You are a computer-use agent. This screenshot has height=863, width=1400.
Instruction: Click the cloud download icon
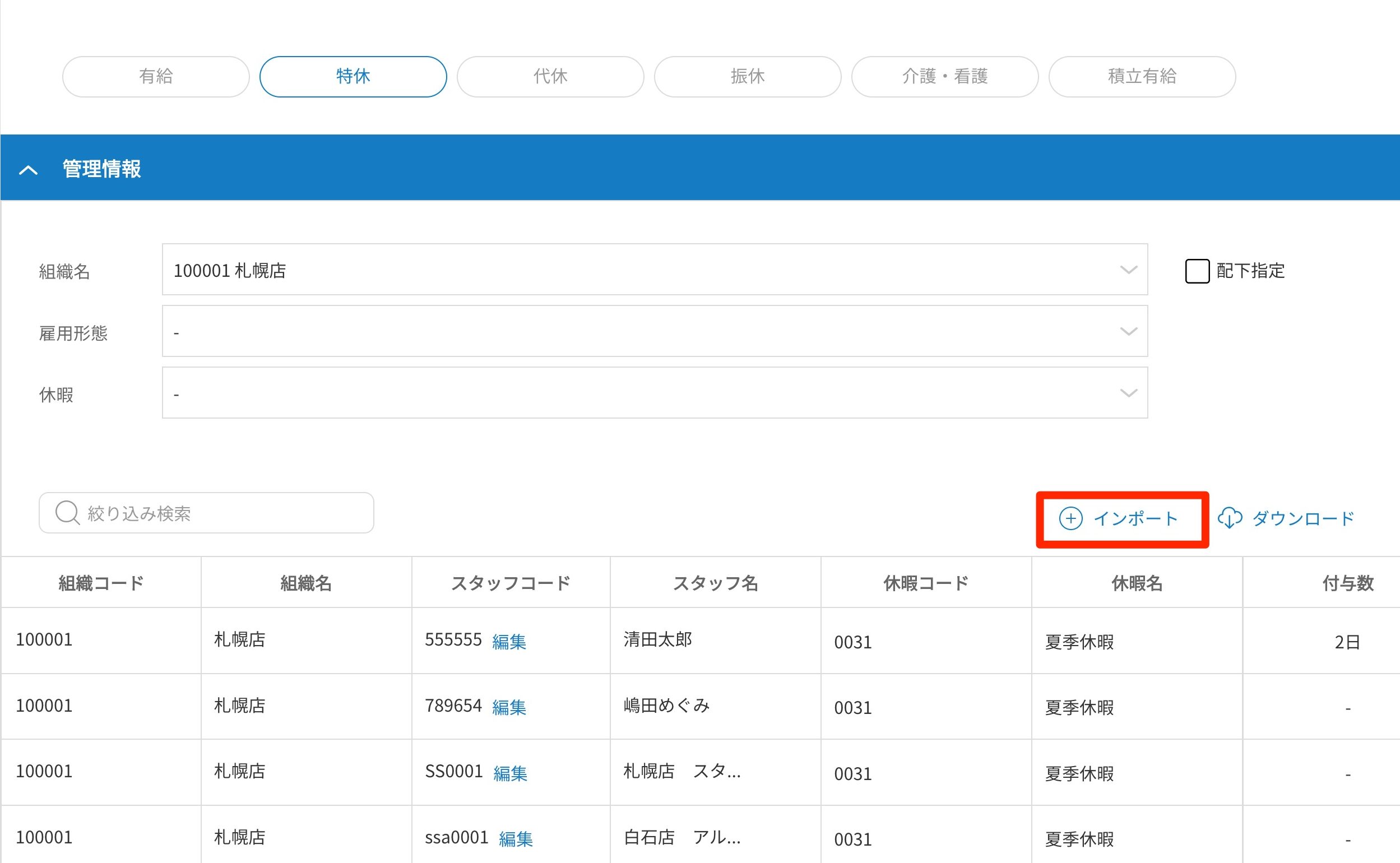(1230, 518)
